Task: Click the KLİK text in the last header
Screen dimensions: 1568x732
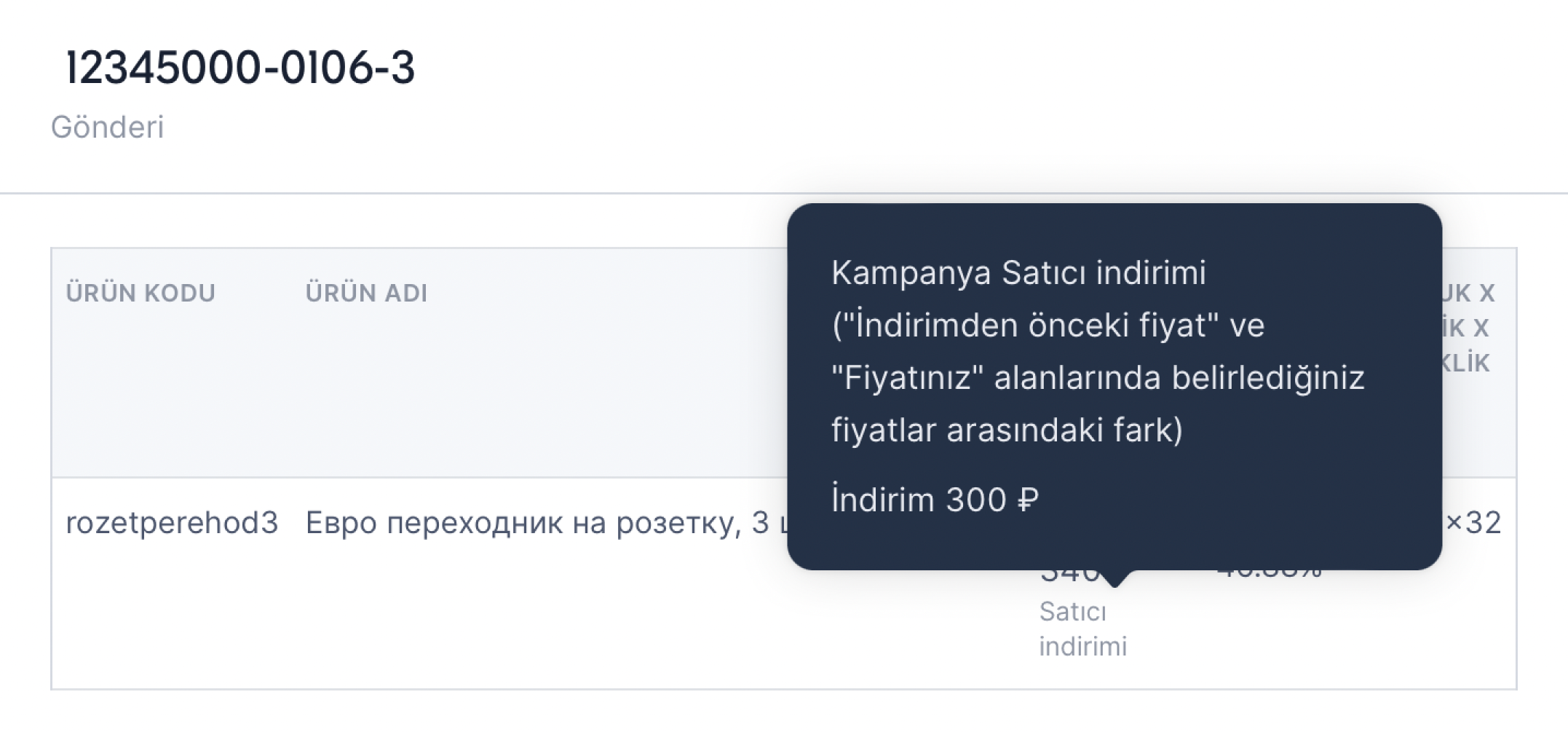Action: 1466,363
